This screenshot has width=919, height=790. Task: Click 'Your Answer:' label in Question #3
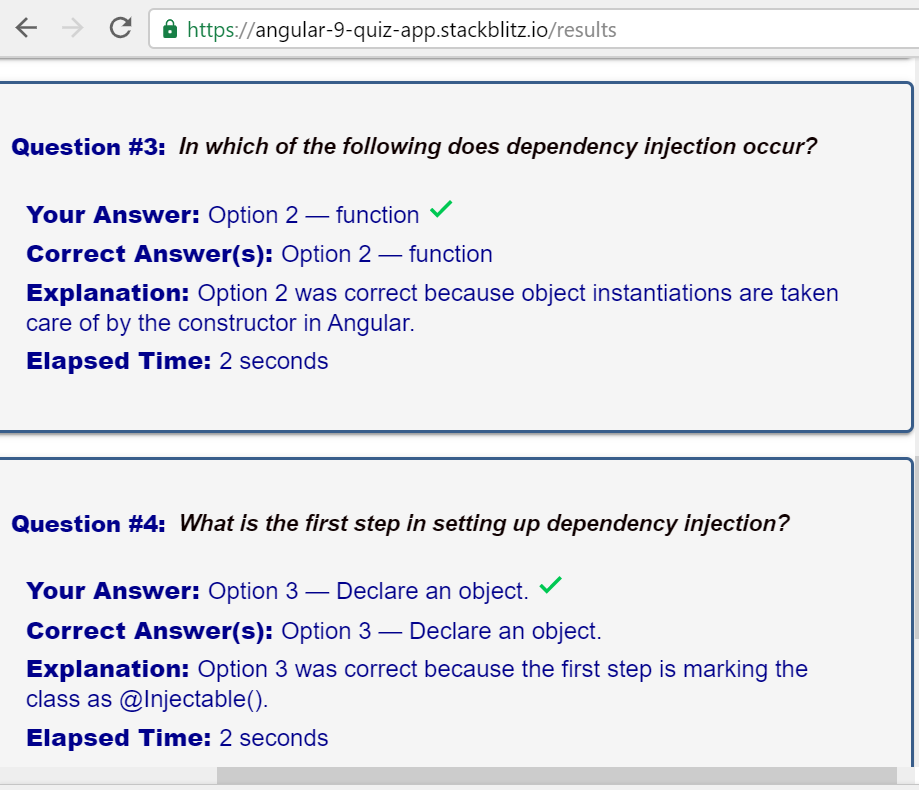[113, 215]
